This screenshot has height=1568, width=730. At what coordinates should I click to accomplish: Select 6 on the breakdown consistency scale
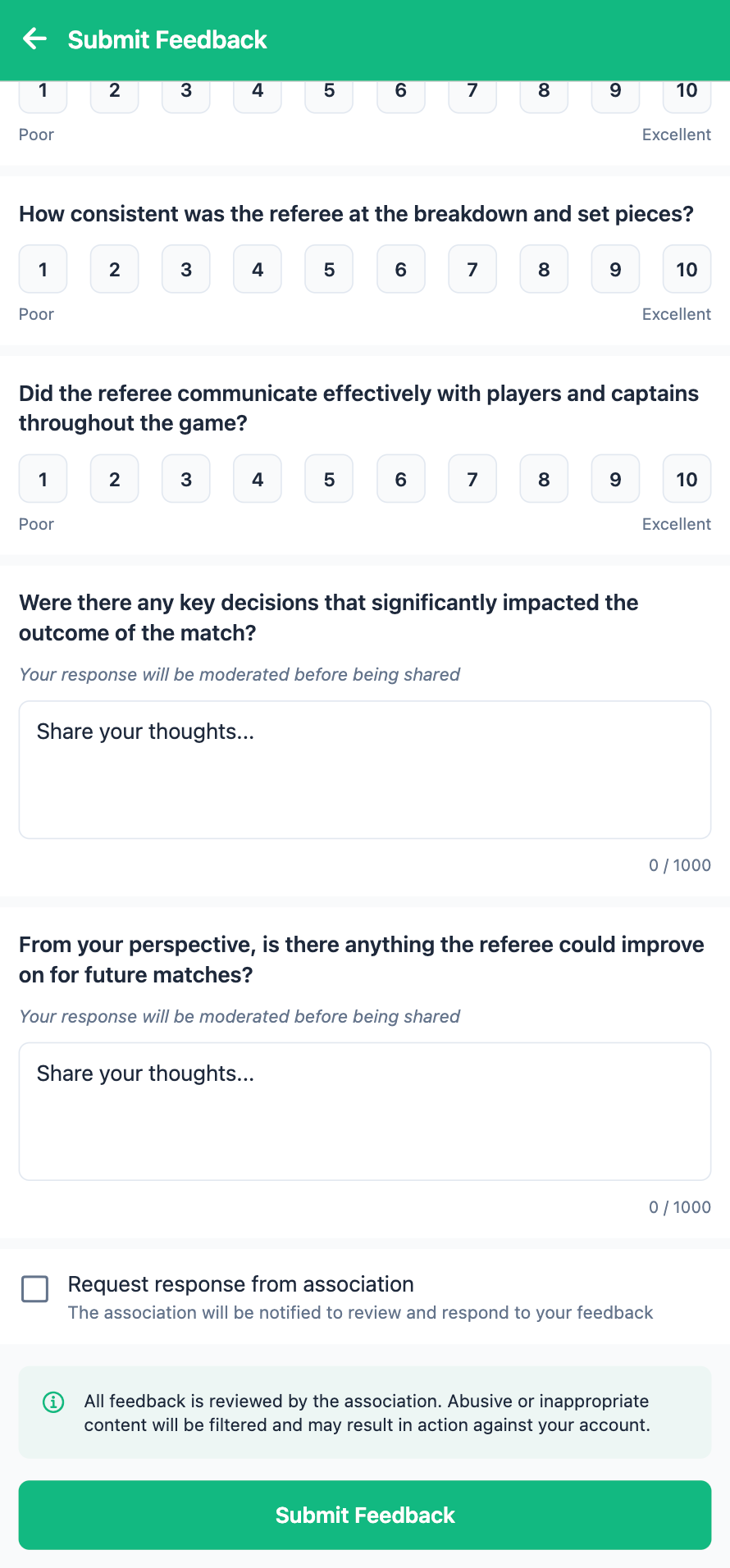(400, 269)
